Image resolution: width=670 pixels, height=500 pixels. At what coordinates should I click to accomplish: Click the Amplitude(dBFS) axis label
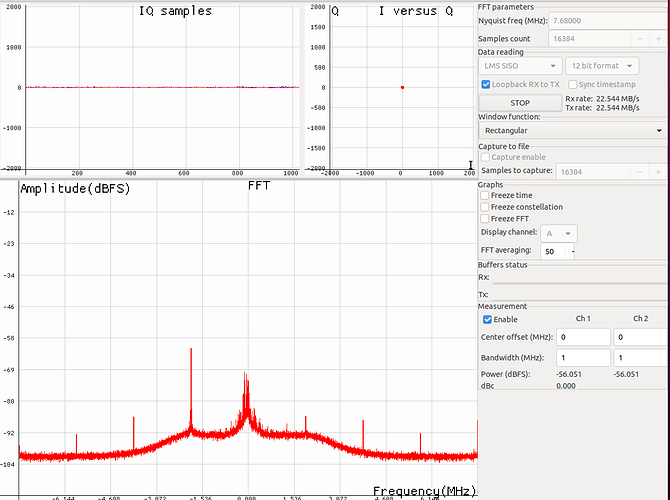click(x=75, y=189)
